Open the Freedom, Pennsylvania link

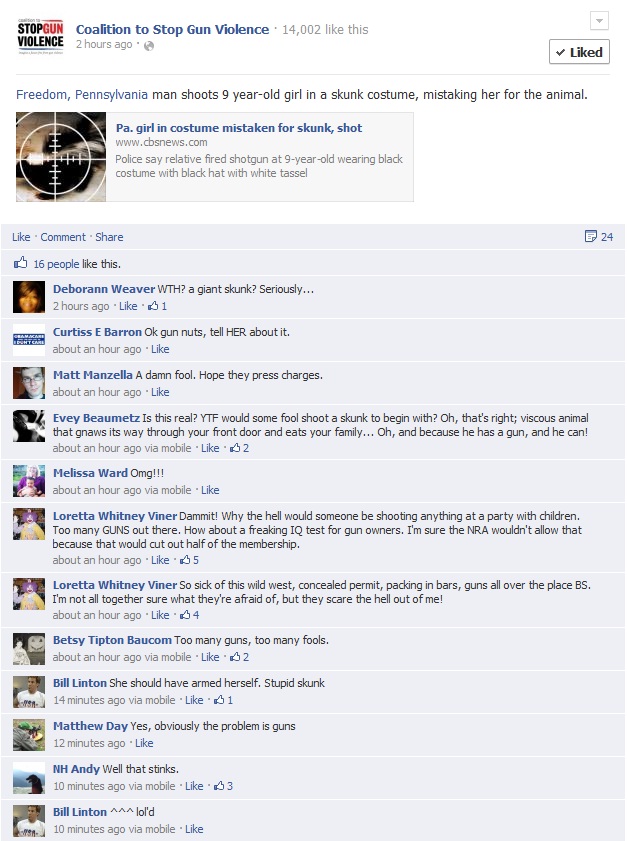(82, 94)
